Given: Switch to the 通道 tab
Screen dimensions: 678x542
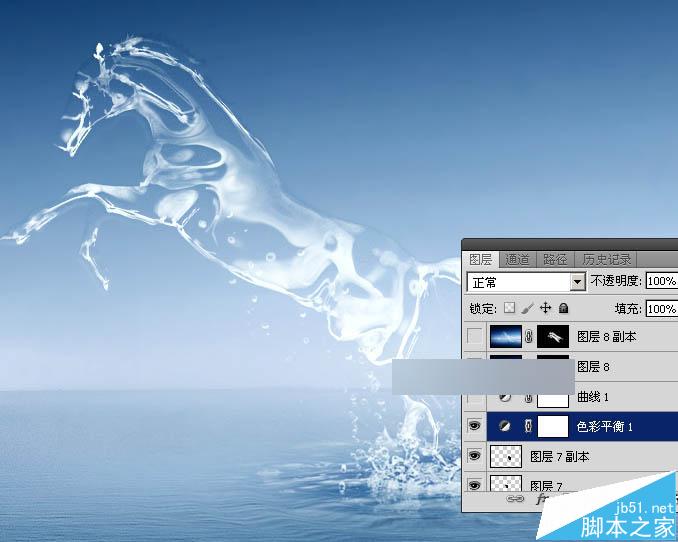Looking at the screenshot, I should (x=518, y=260).
